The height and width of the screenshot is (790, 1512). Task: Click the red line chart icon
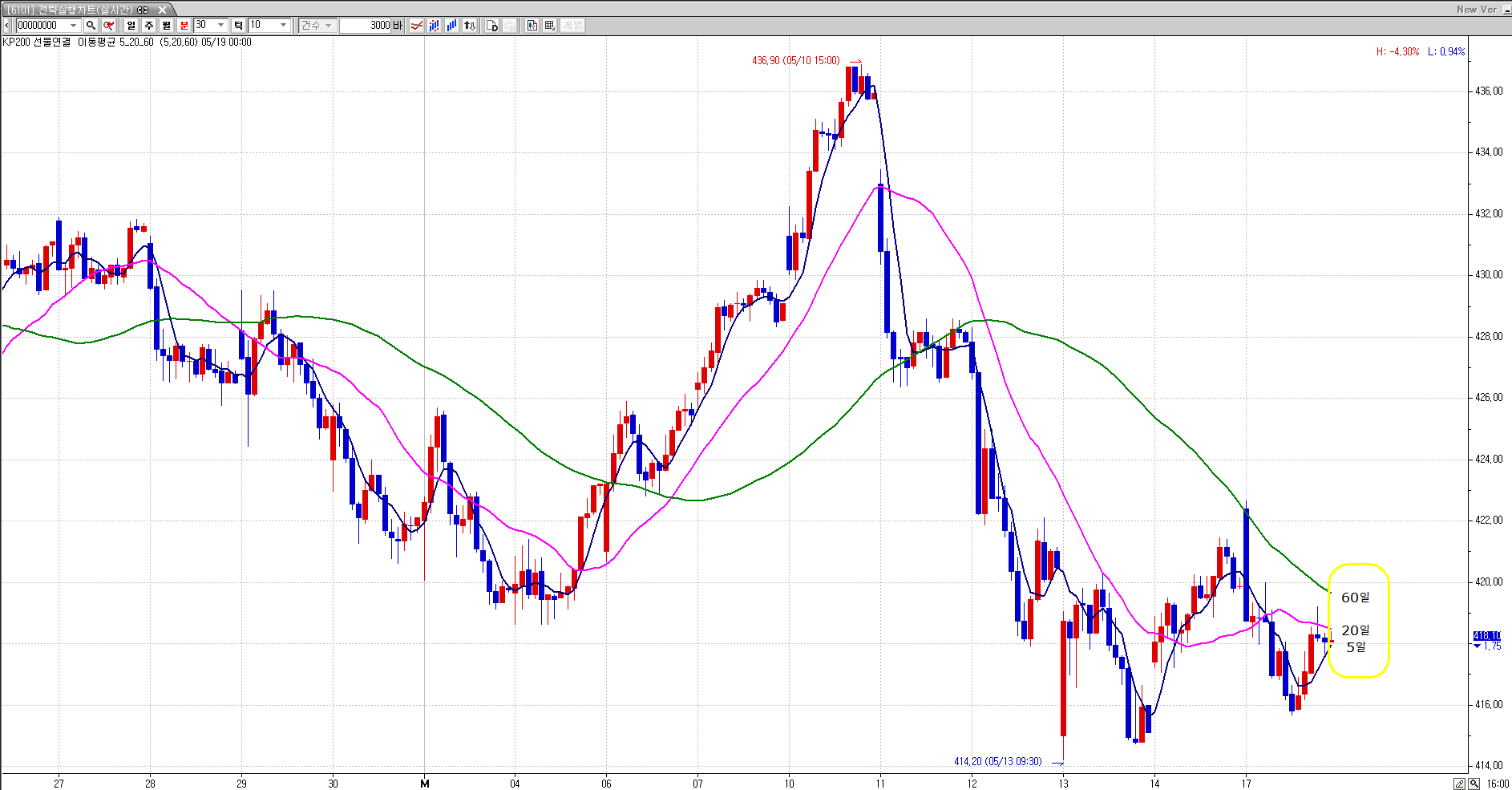tap(417, 26)
